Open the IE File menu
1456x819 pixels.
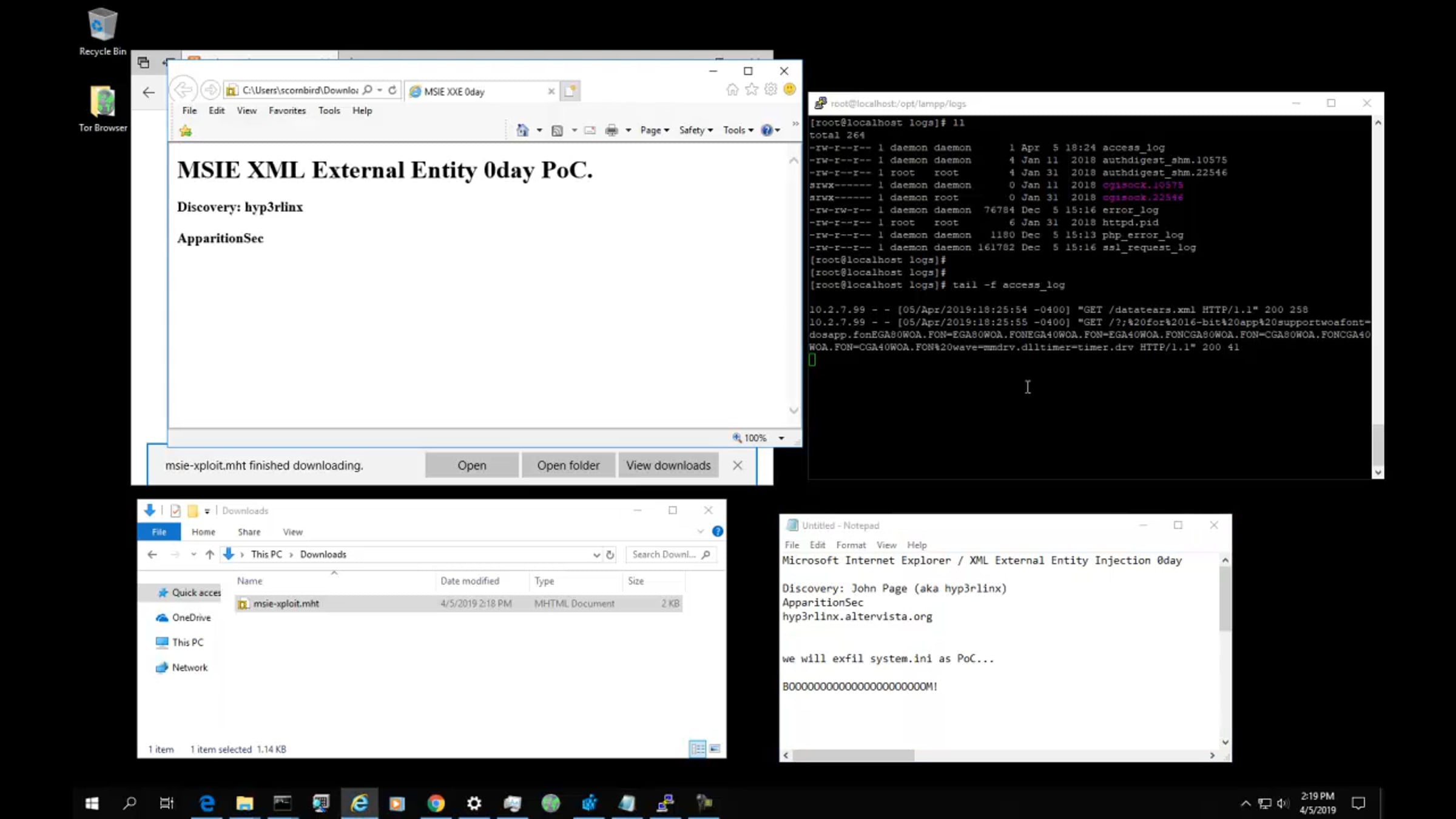click(189, 110)
